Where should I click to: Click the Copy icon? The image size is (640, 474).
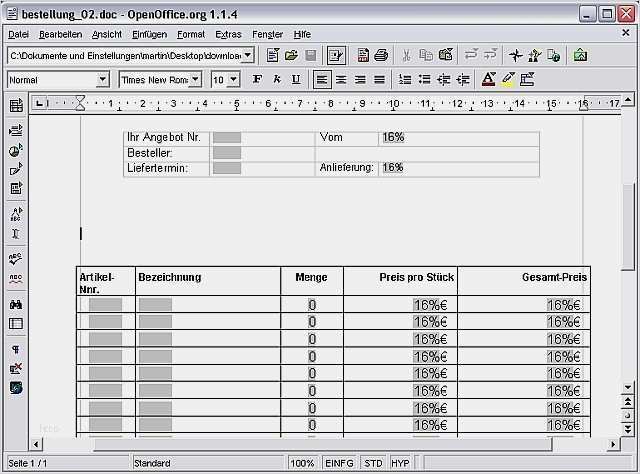[x=426, y=55]
